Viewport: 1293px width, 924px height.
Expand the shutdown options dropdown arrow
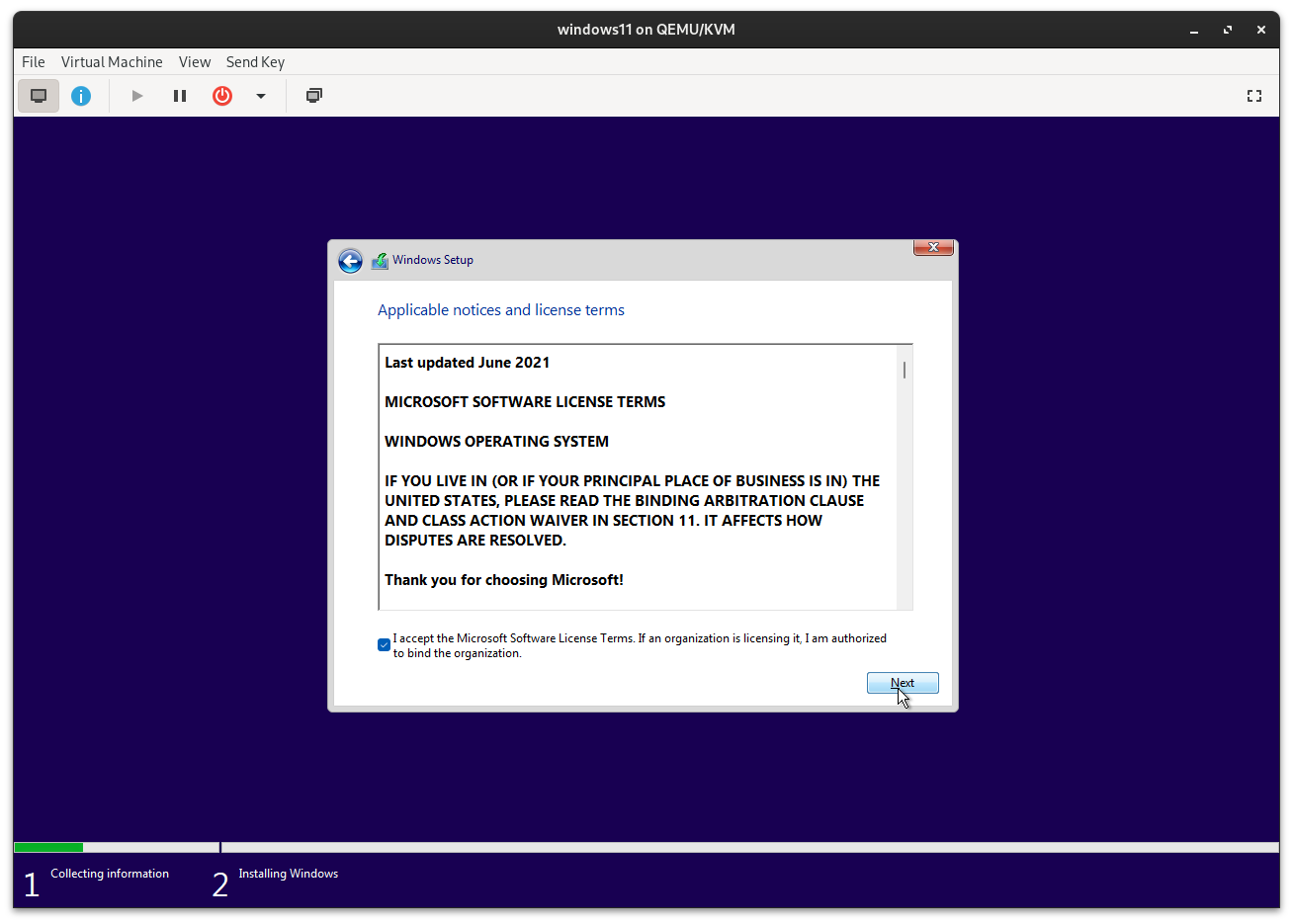(261, 96)
